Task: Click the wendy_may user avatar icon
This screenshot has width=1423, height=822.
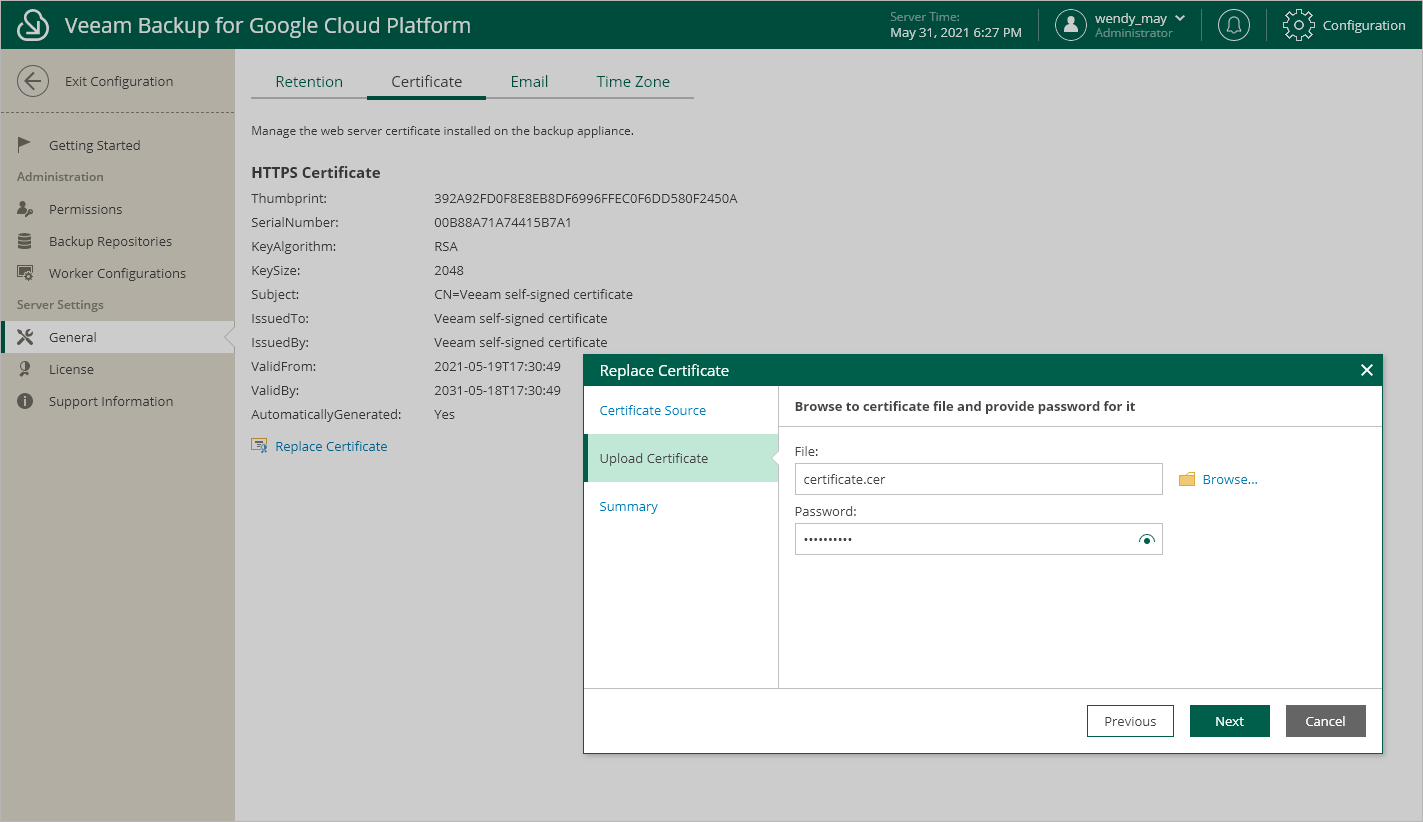Action: 1071,25
